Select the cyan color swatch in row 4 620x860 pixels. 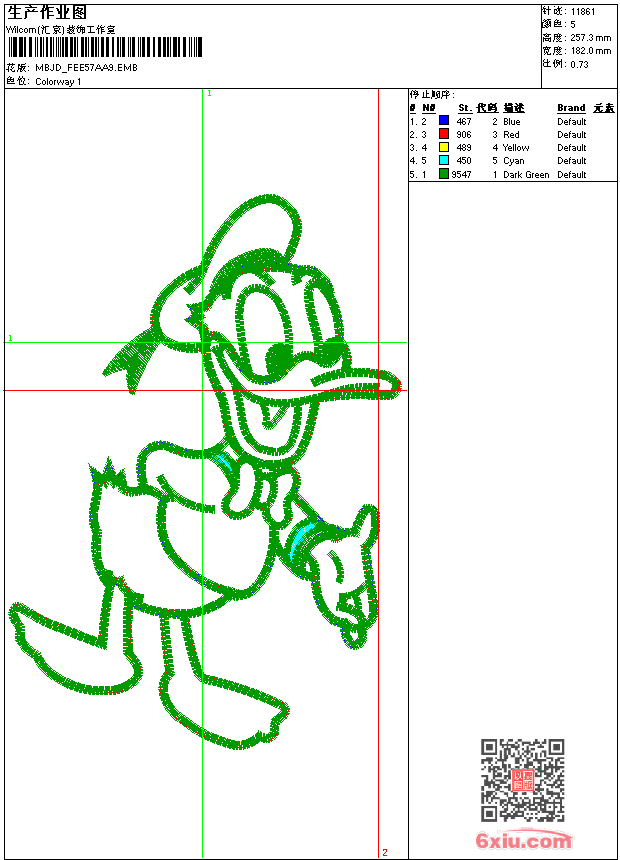coord(444,160)
